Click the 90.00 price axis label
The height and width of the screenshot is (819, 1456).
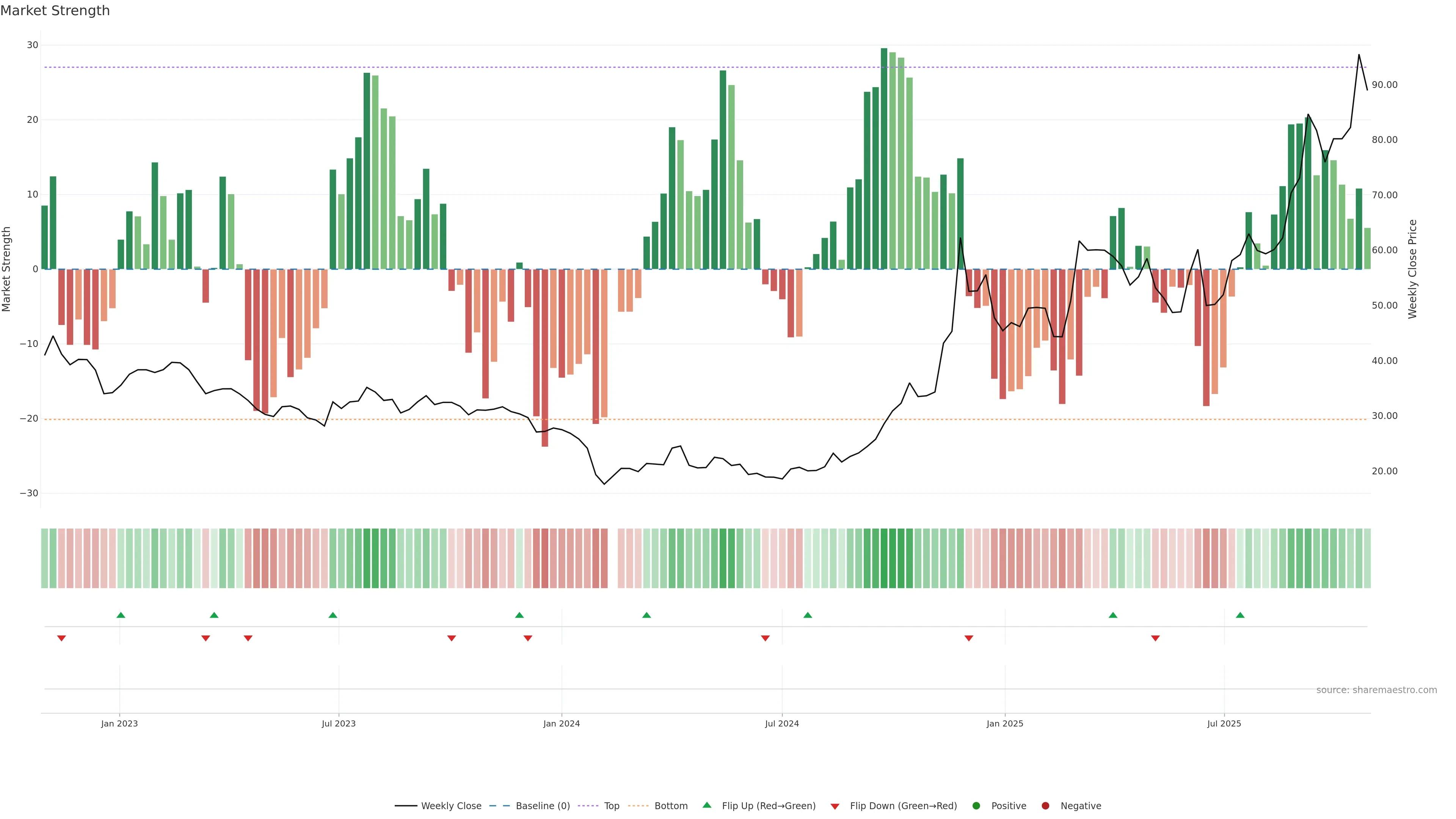tap(1384, 85)
